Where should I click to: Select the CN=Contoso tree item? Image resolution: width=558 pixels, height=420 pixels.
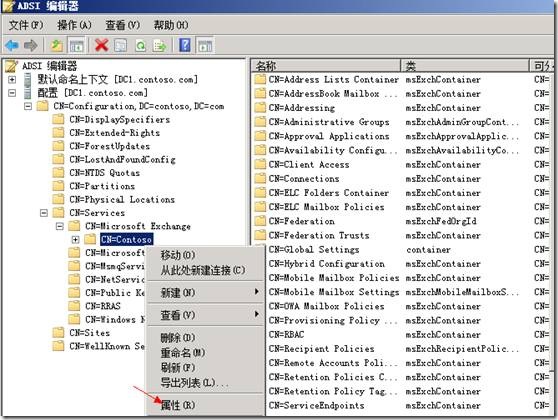pos(126,240)
